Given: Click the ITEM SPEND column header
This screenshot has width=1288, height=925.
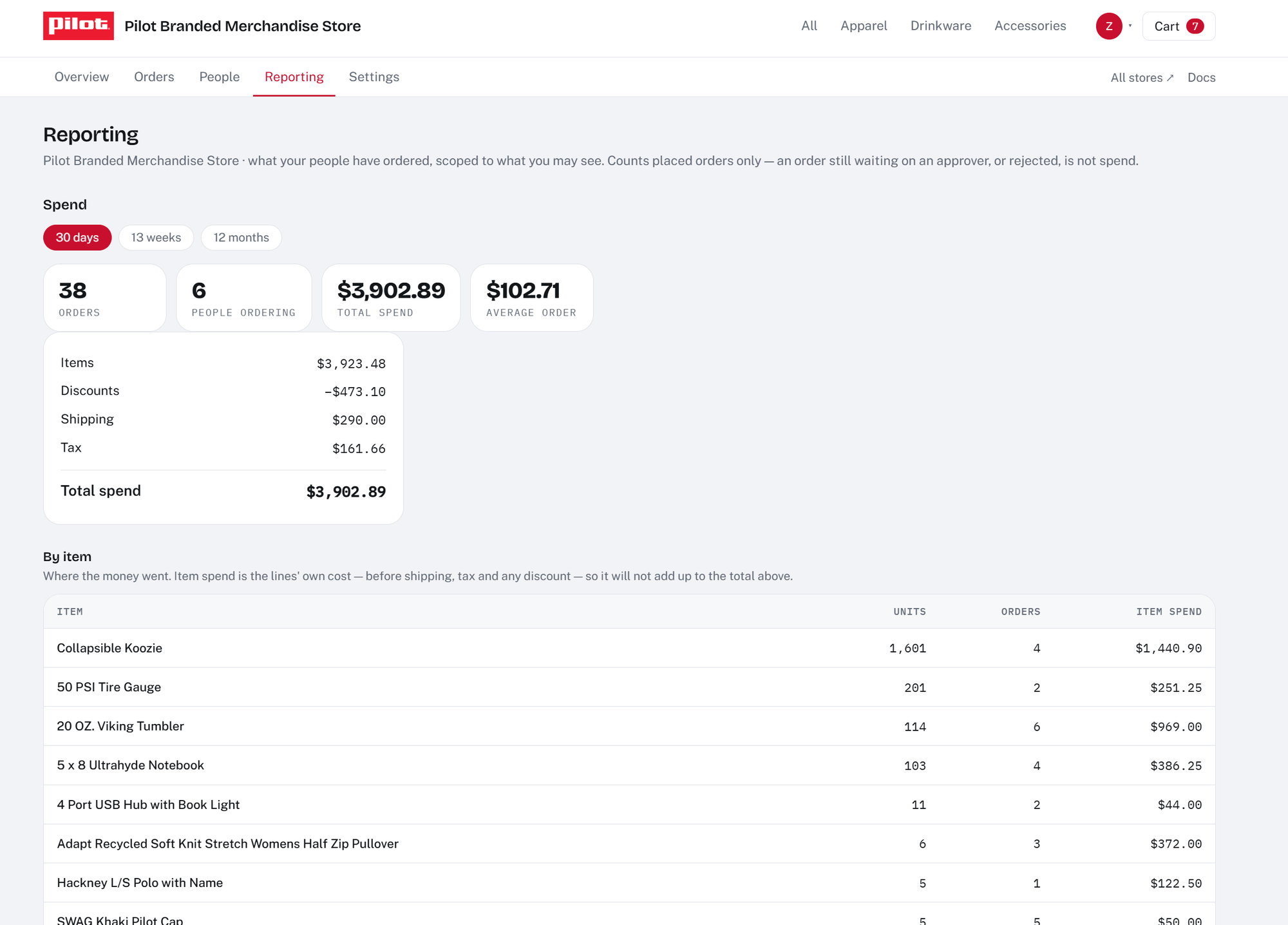Looking at the screenshot, I should tap(1169, 611).
